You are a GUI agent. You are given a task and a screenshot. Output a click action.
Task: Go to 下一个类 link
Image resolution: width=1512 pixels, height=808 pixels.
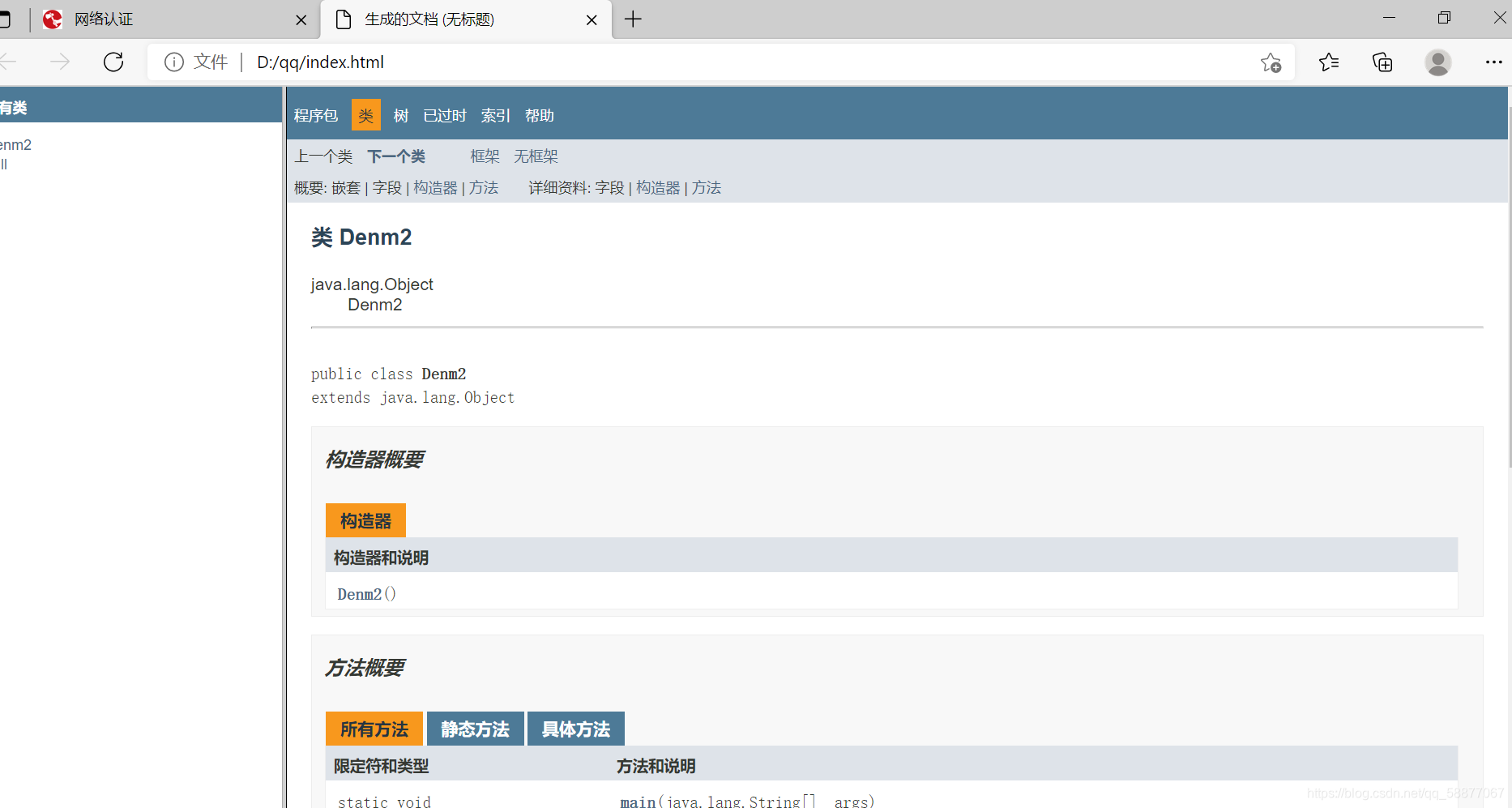point(396,156)
